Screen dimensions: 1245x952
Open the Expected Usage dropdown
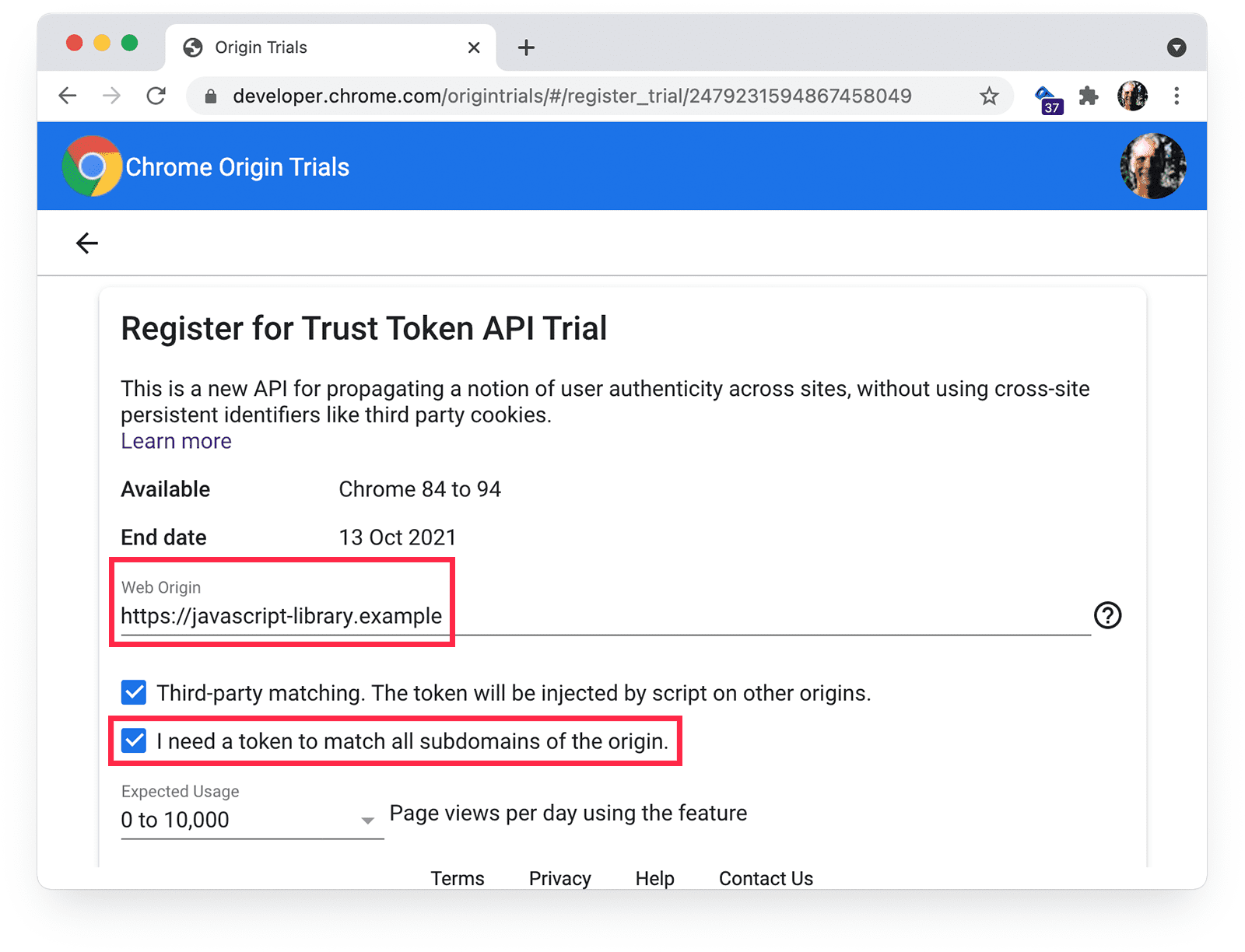(x=367, y=819)
